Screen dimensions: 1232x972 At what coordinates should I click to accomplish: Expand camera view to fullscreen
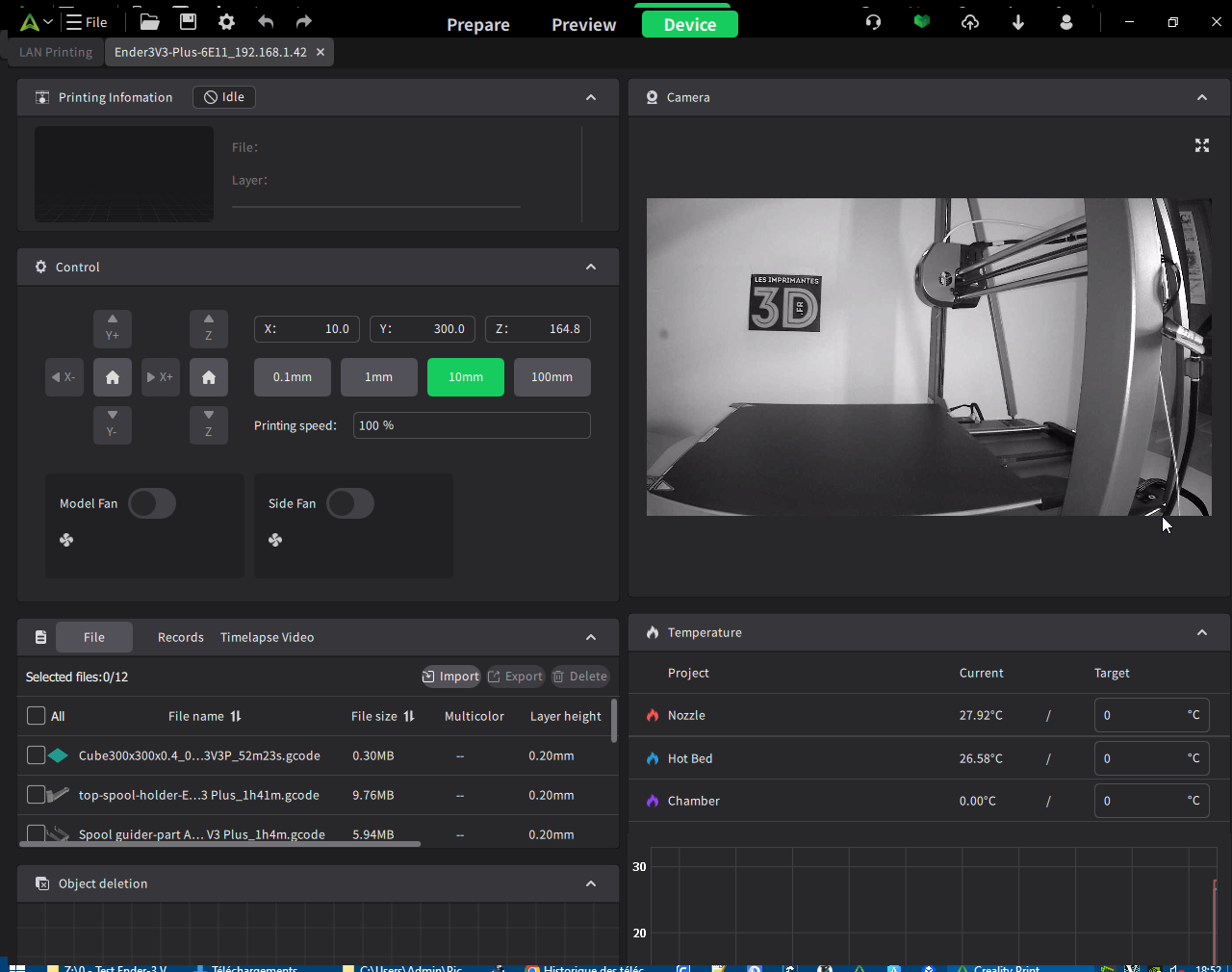pyautogui.click(x=1201, y=145)
